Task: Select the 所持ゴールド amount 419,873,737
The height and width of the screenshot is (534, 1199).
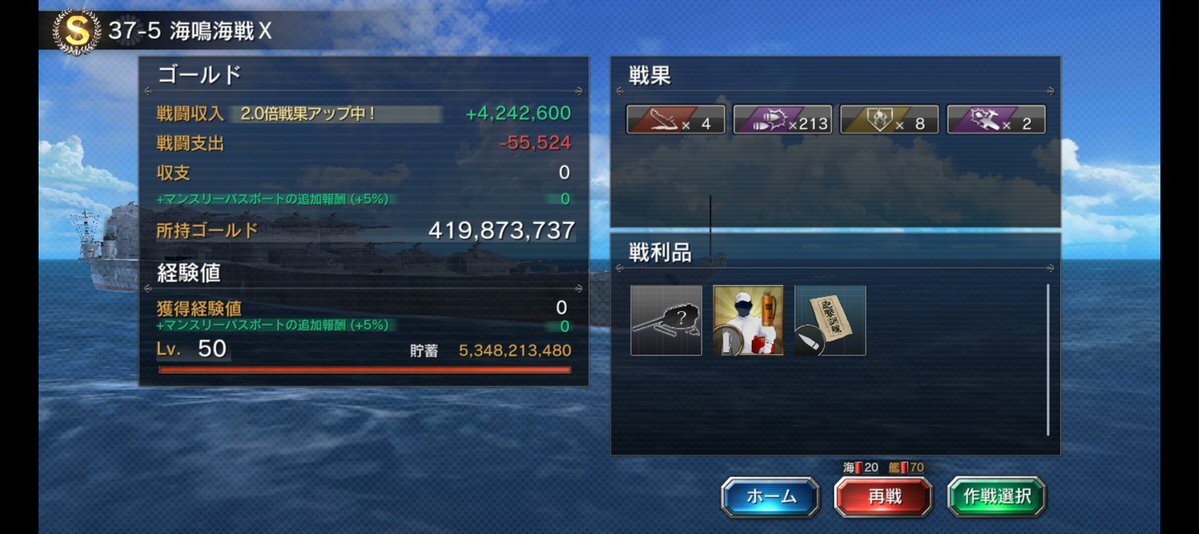Action: 502,230
